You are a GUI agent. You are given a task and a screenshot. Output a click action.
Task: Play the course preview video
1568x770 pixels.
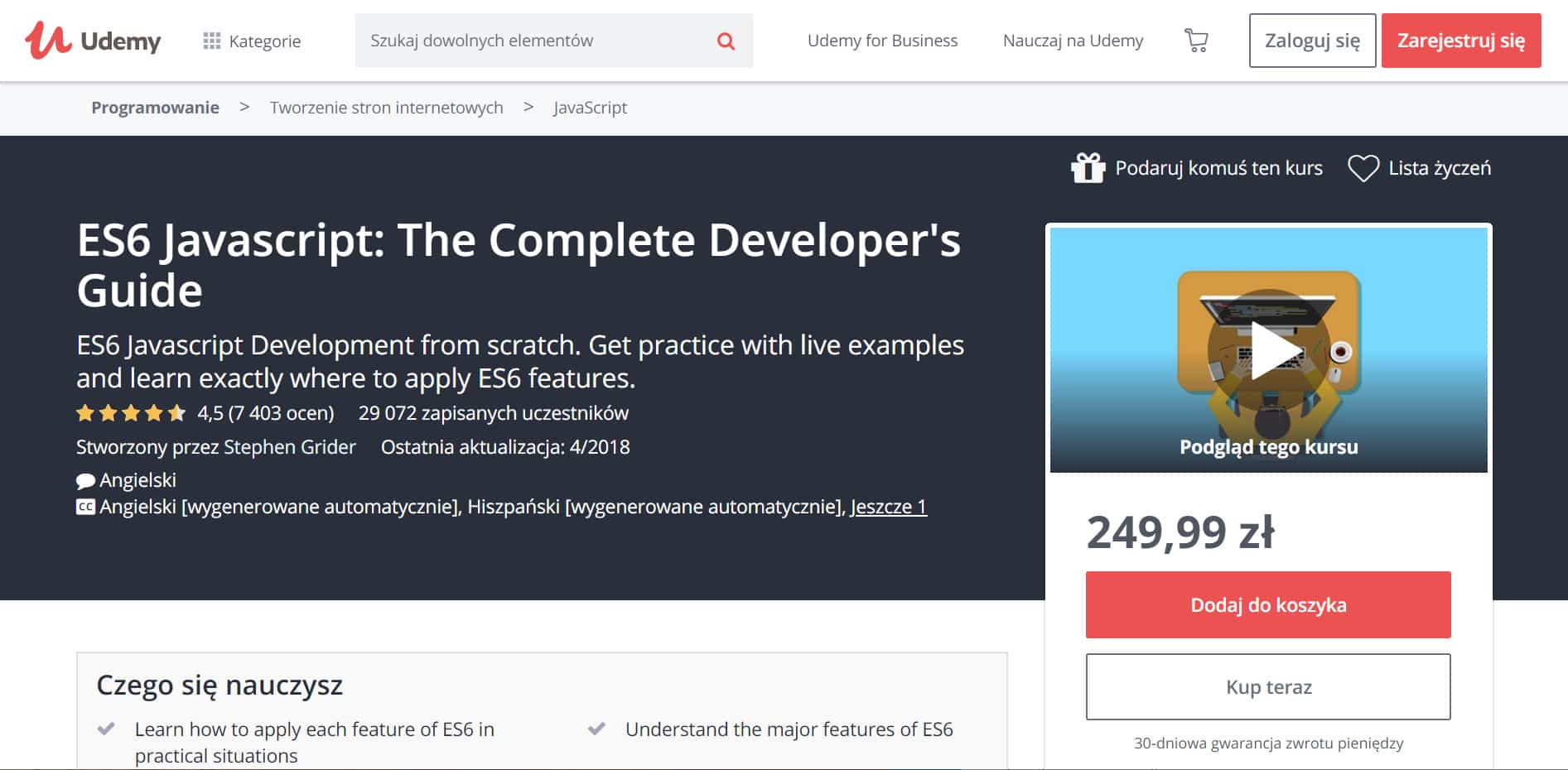tap(1269, 350)
